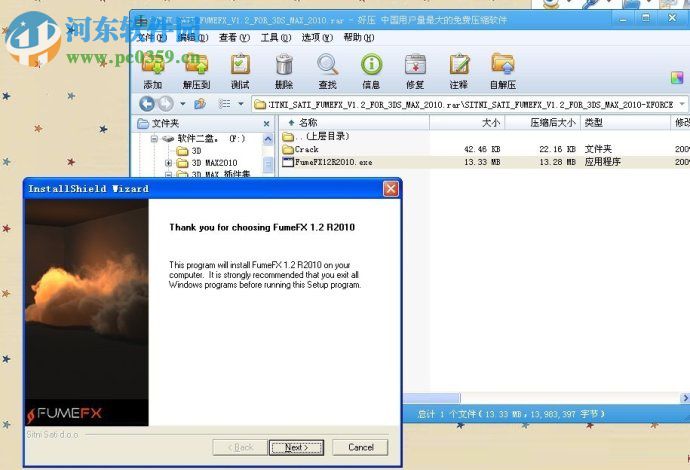Click Next in InstallShield Wizard
690x470 pixels.
click(296, 448)
